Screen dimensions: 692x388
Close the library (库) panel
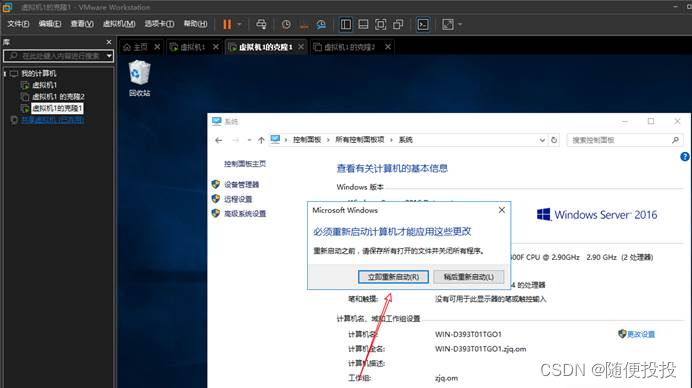click(x=109, y=42)
